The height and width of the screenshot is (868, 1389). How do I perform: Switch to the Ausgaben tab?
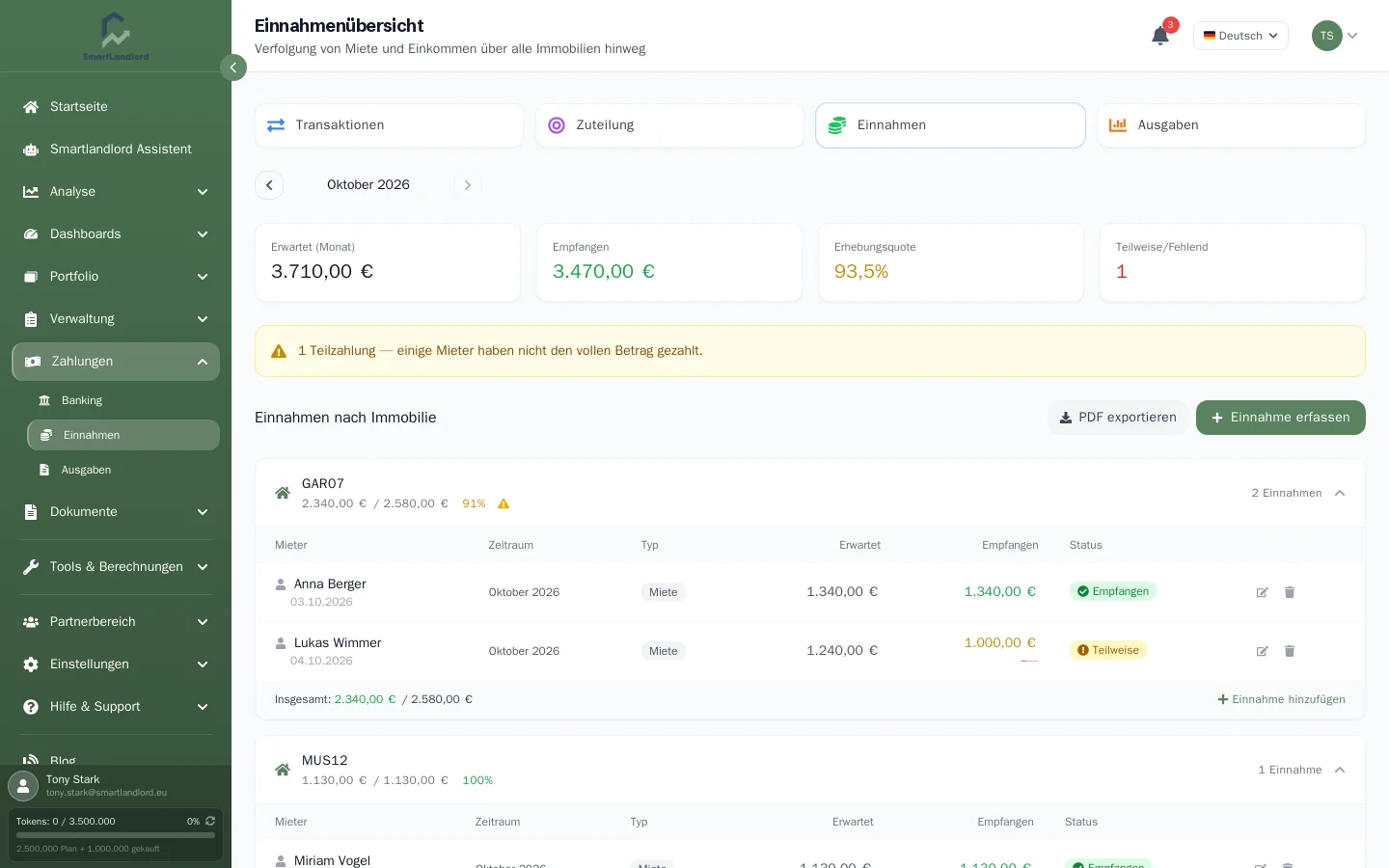[1231, 125]
